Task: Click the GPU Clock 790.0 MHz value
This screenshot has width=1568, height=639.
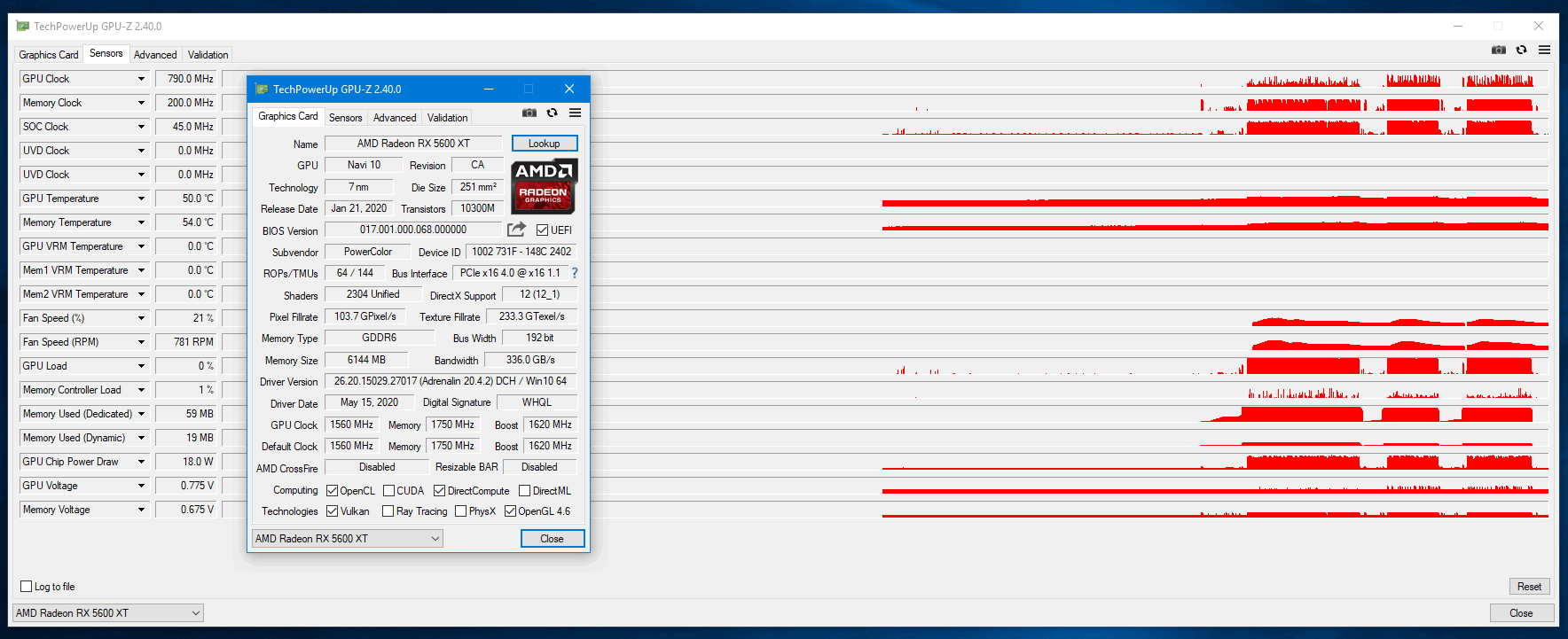Action: 186,79
